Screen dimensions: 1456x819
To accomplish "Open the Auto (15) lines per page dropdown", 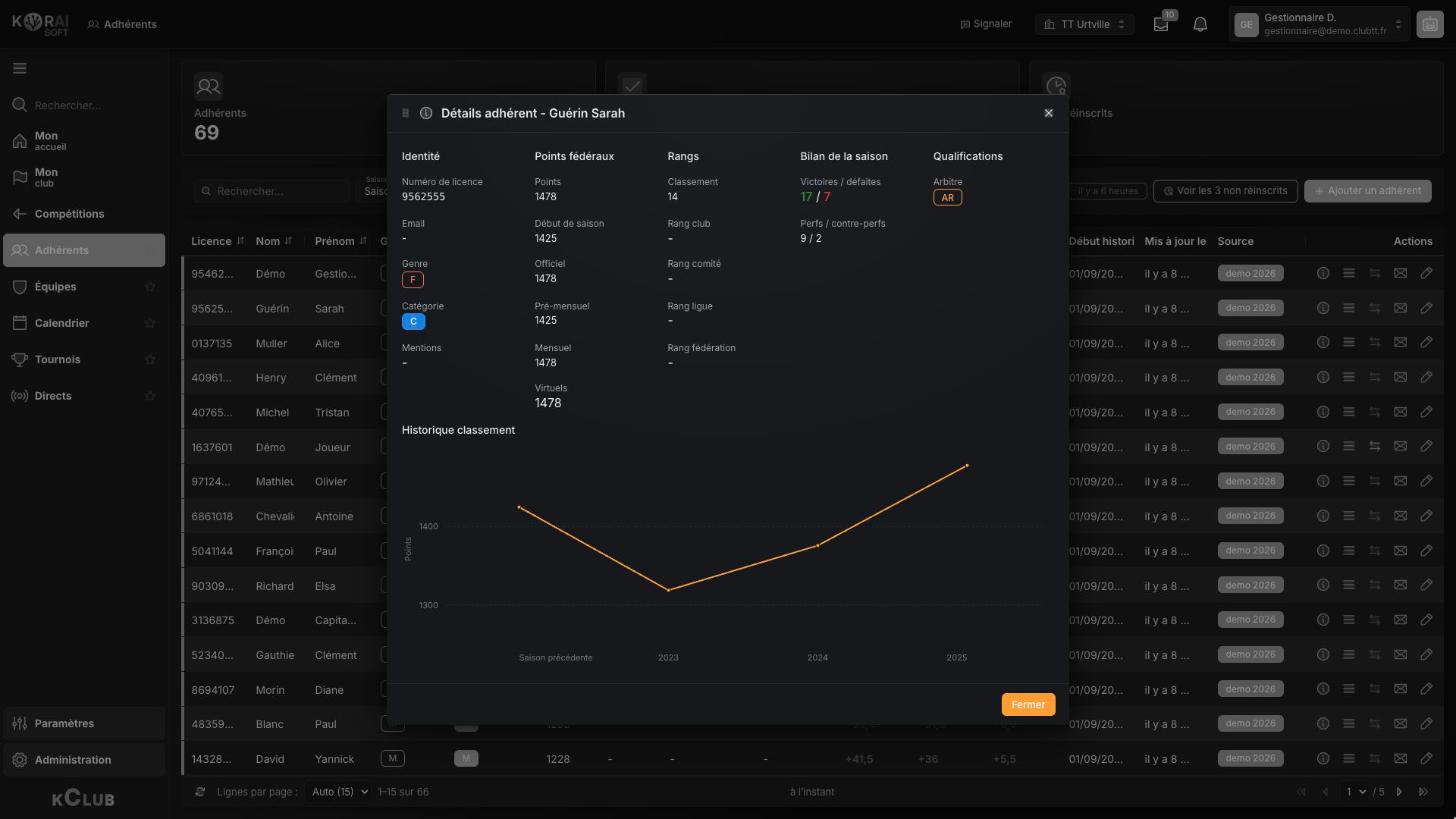I will [339, 792].
